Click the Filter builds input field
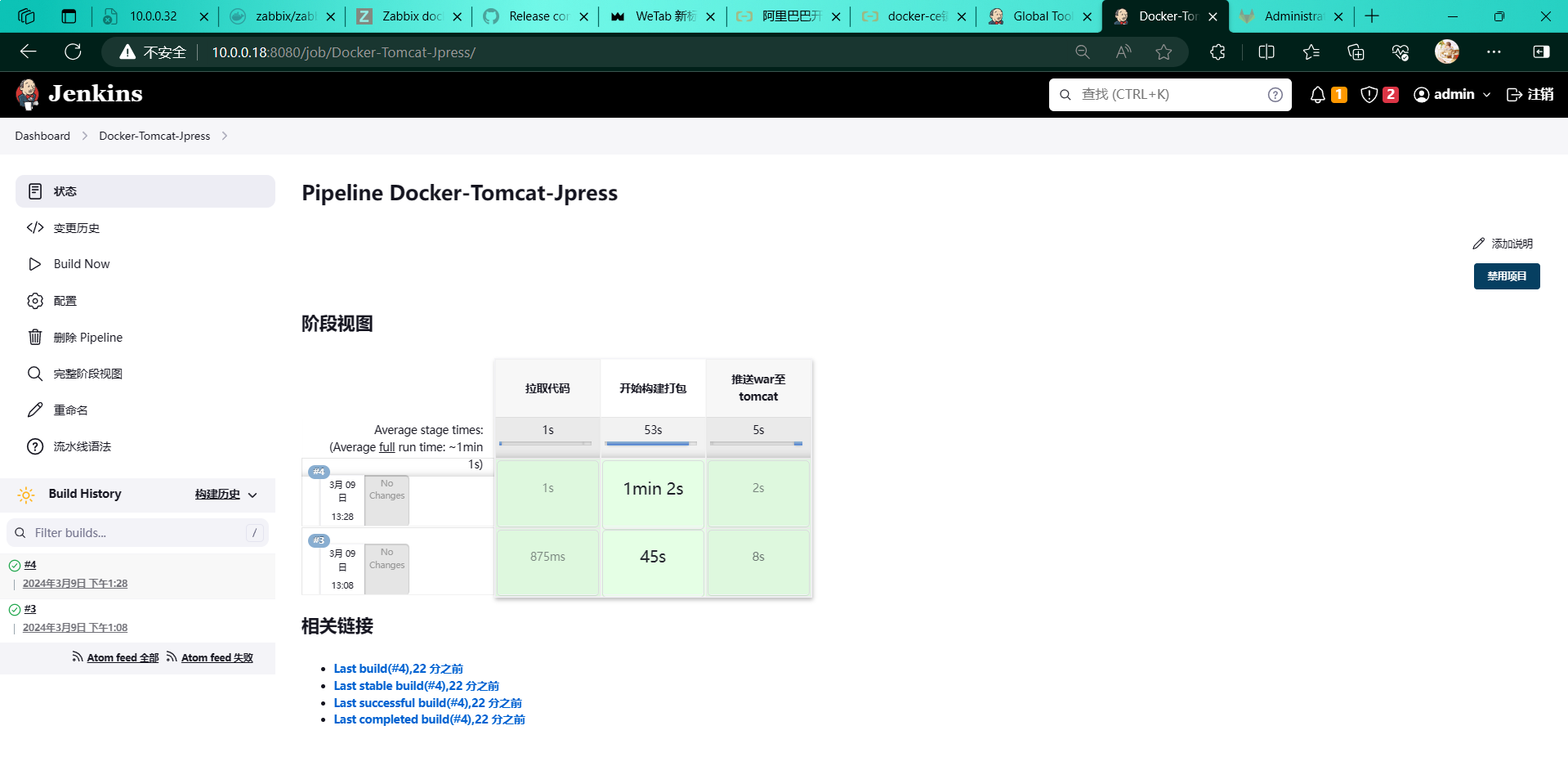 [137, 533]
